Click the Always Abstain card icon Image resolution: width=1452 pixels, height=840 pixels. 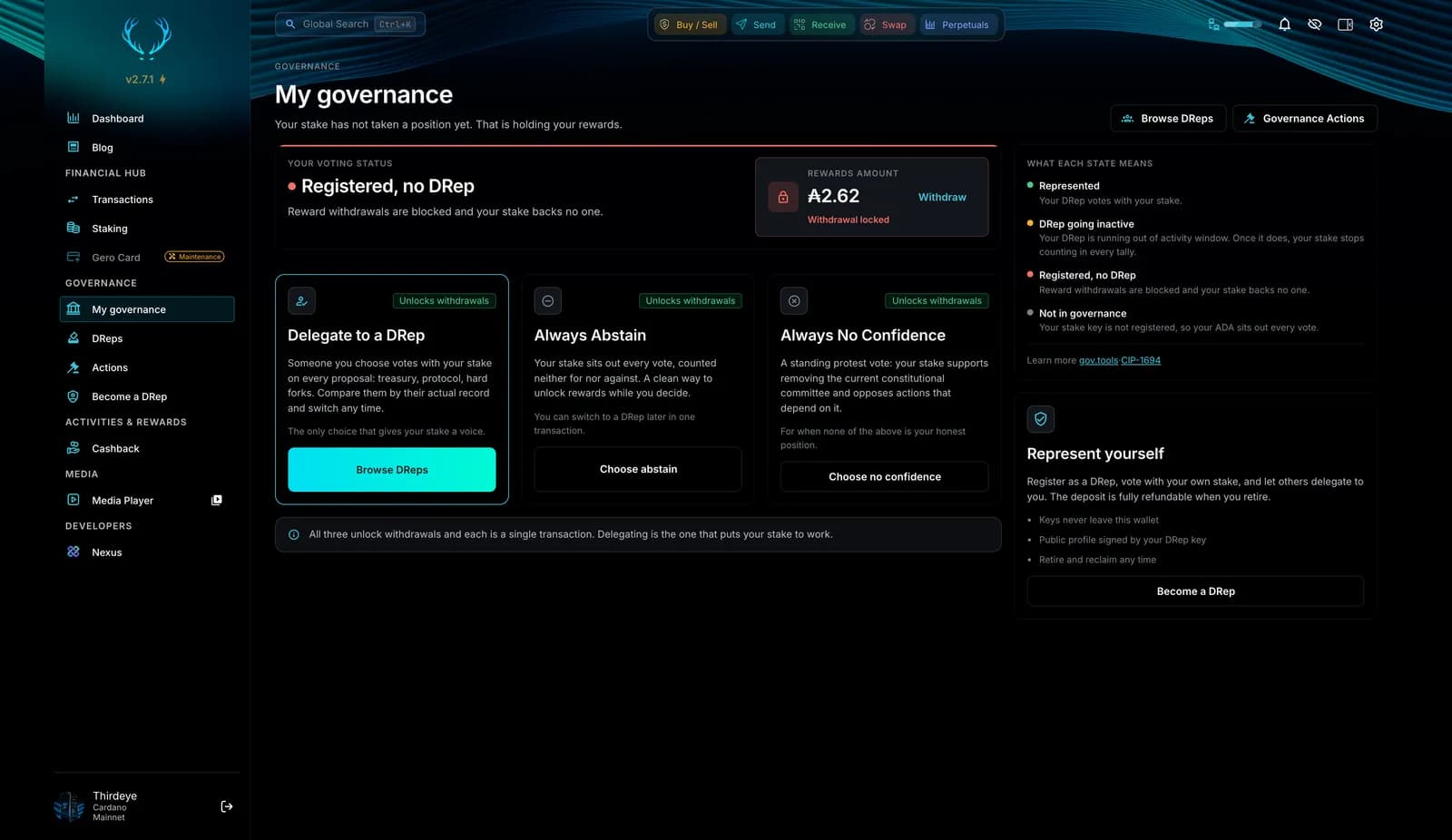[x=548, y=300]
